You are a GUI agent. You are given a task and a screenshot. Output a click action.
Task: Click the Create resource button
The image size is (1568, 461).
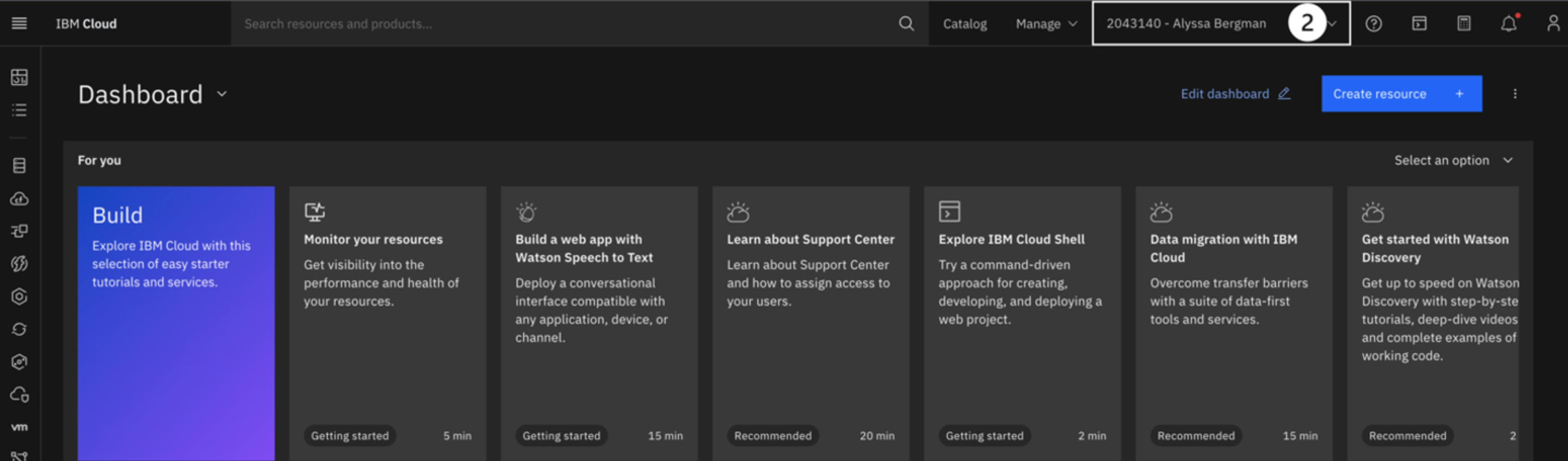tap(1401, 94)
